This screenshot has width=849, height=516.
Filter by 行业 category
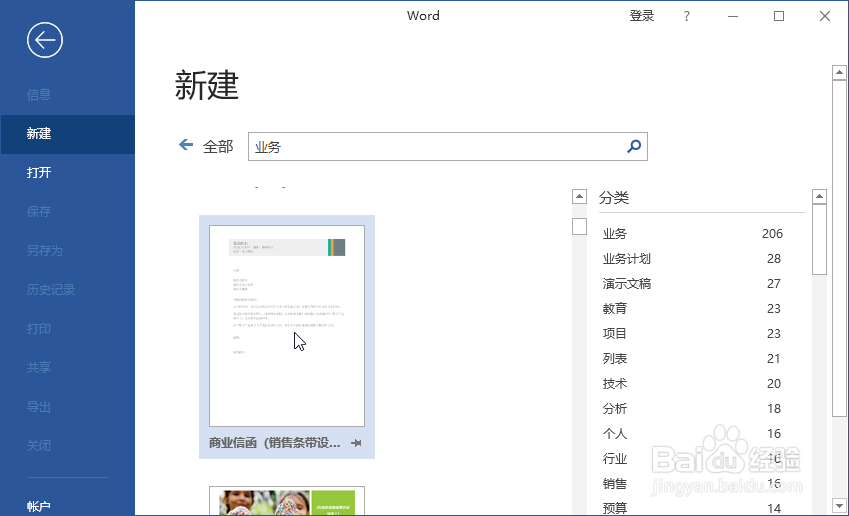(693, 459)
